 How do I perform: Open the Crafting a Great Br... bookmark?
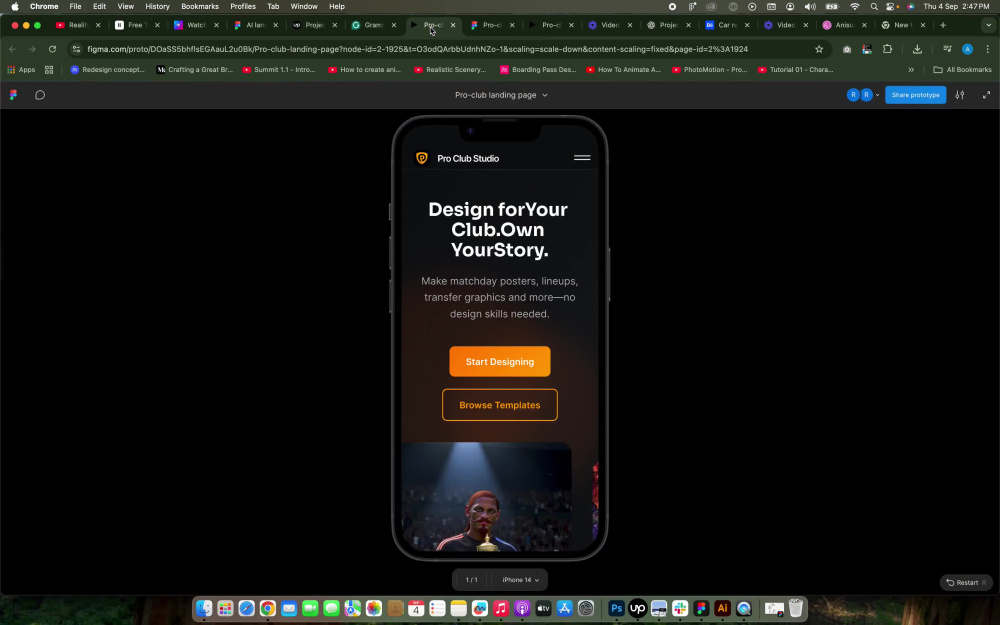pos(195,70)
